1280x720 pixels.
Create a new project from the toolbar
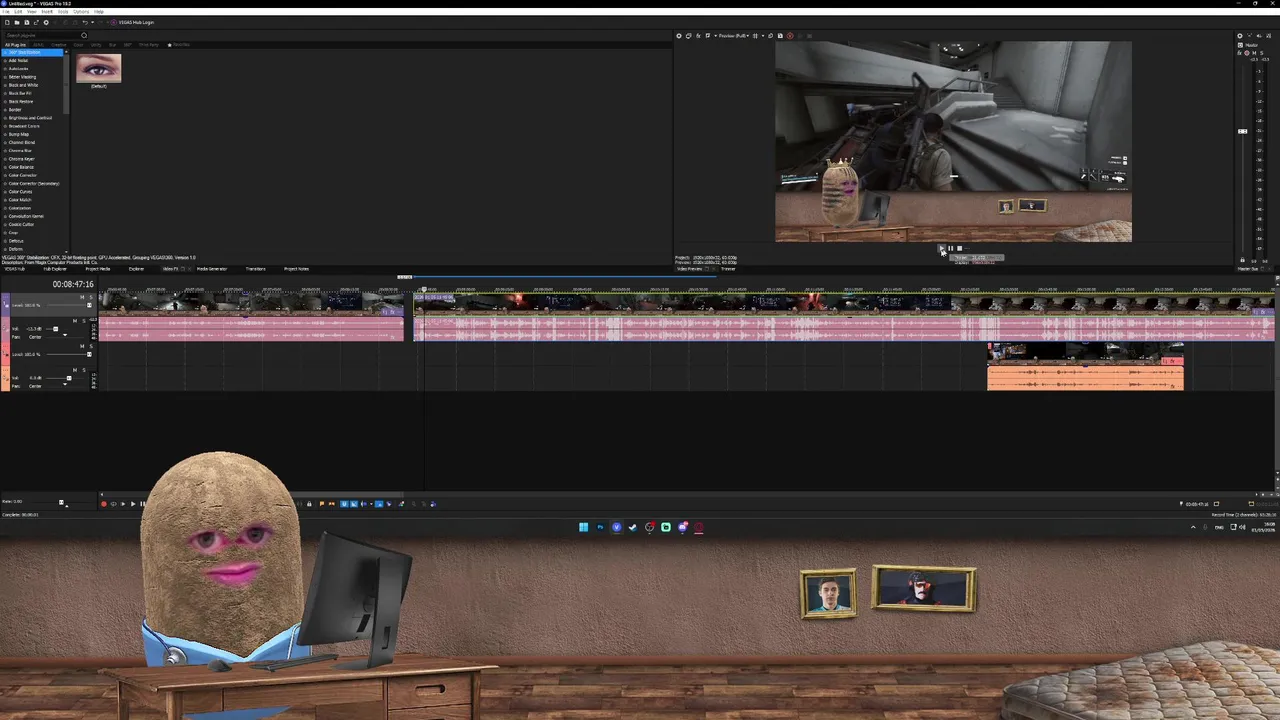point(7,22)
